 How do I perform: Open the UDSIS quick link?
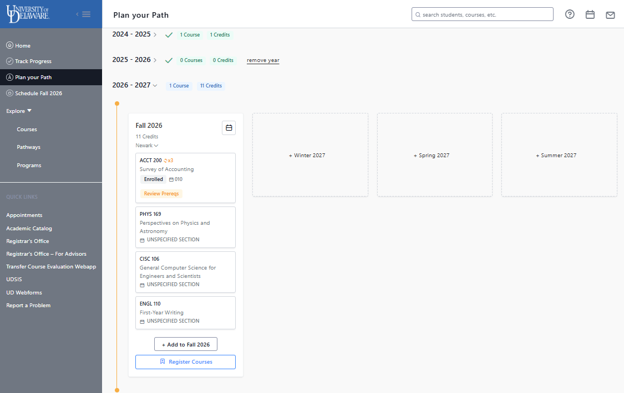click(14, 279)
